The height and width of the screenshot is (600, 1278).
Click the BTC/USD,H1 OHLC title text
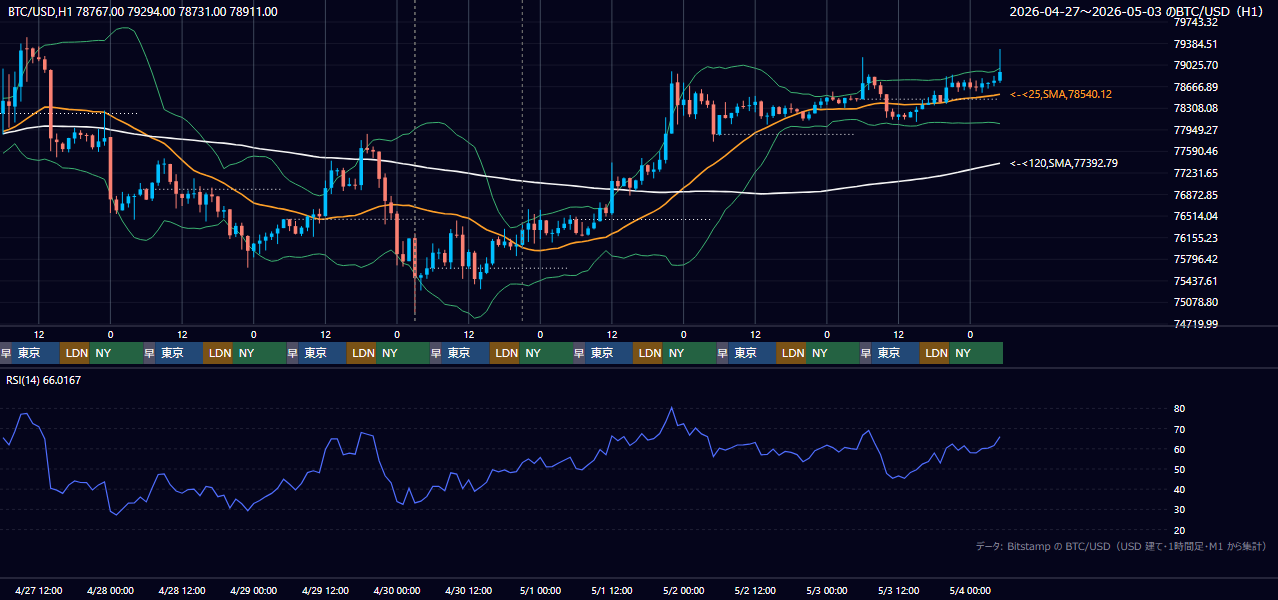[143, 12]
